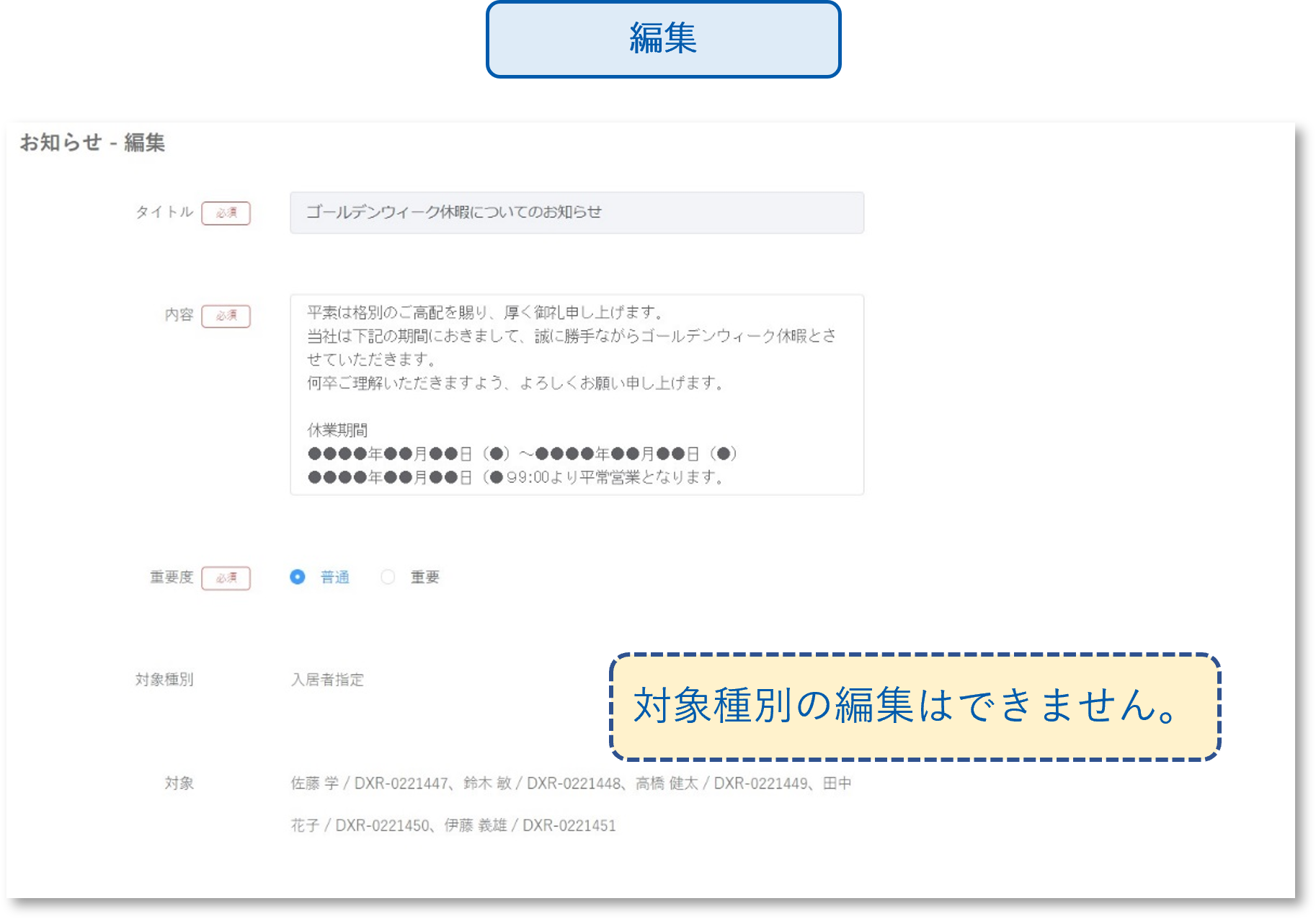
Task: Click the 必須 badge next to タイトル
Action: (x=226, y=213)
